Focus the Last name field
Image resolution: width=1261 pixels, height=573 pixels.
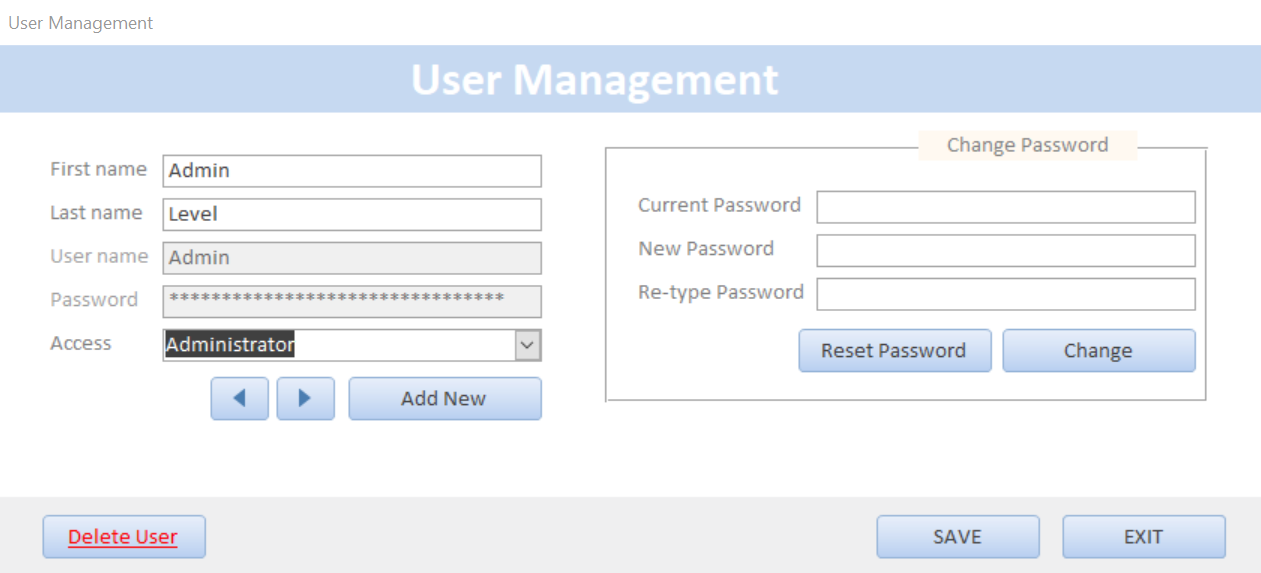point(351,214)
